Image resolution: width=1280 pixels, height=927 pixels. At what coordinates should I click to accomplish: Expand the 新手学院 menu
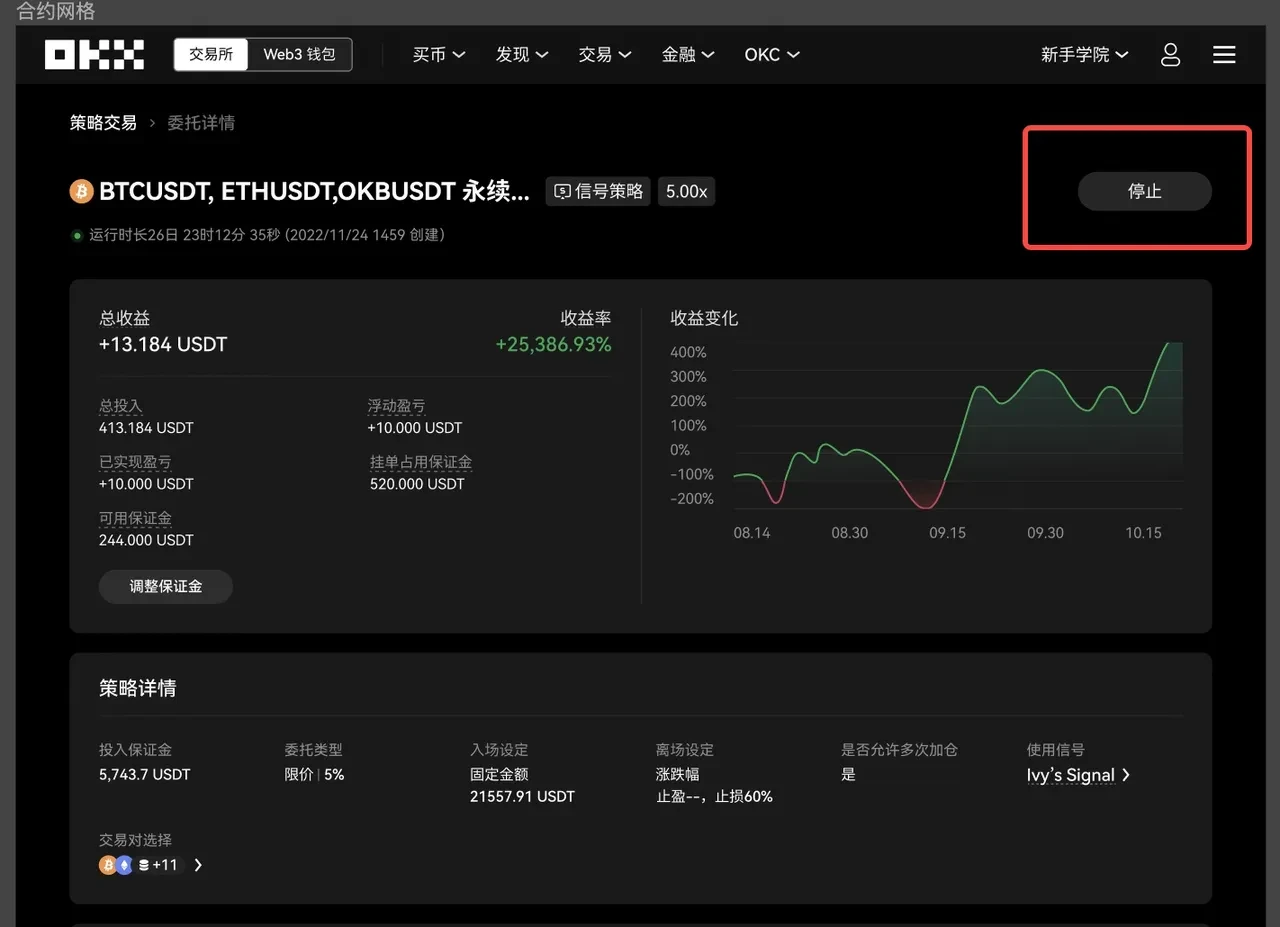[x=1084, y=54]
